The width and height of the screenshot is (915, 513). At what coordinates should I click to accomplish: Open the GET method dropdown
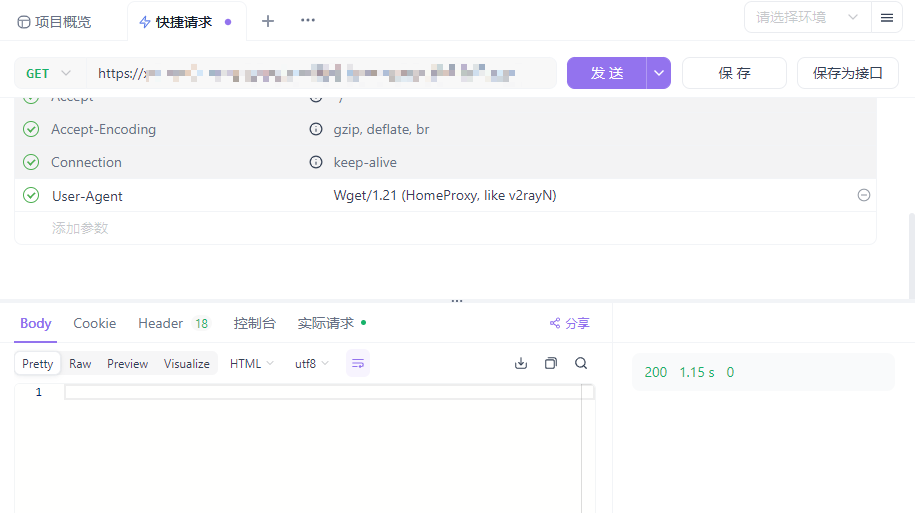49,73
